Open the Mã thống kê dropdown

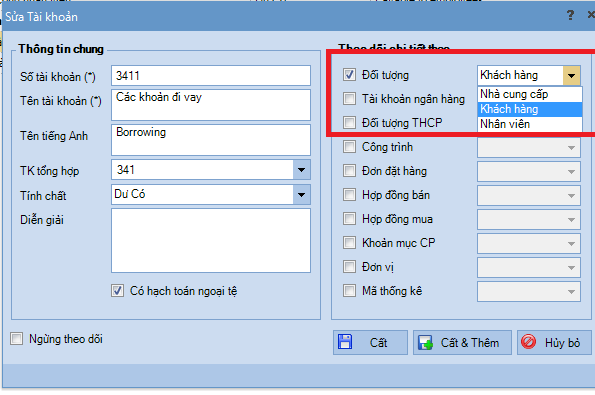pyautogui.click(x=571, y=291)
